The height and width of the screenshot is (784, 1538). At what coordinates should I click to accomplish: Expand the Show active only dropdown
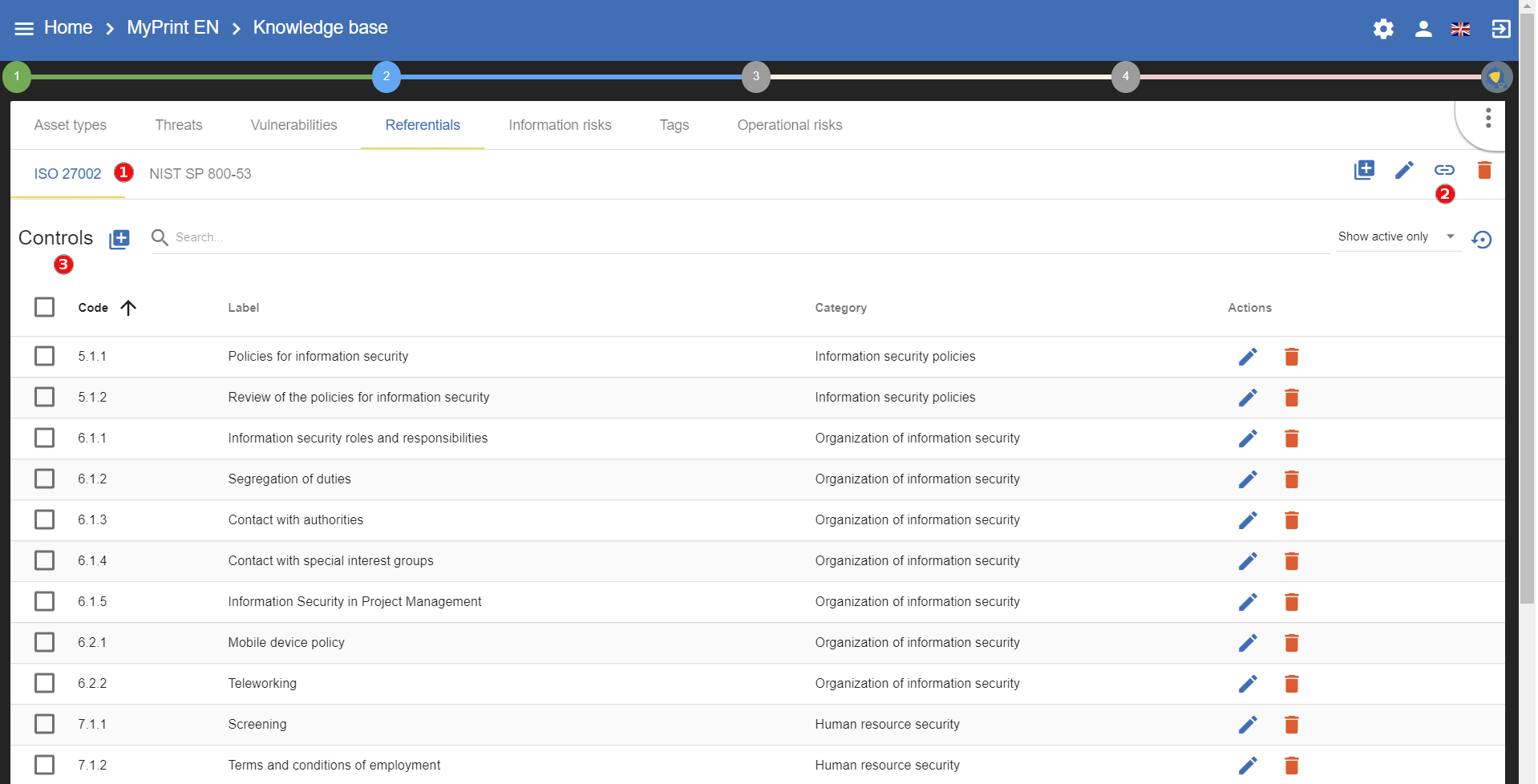(x=1396, y=236)
